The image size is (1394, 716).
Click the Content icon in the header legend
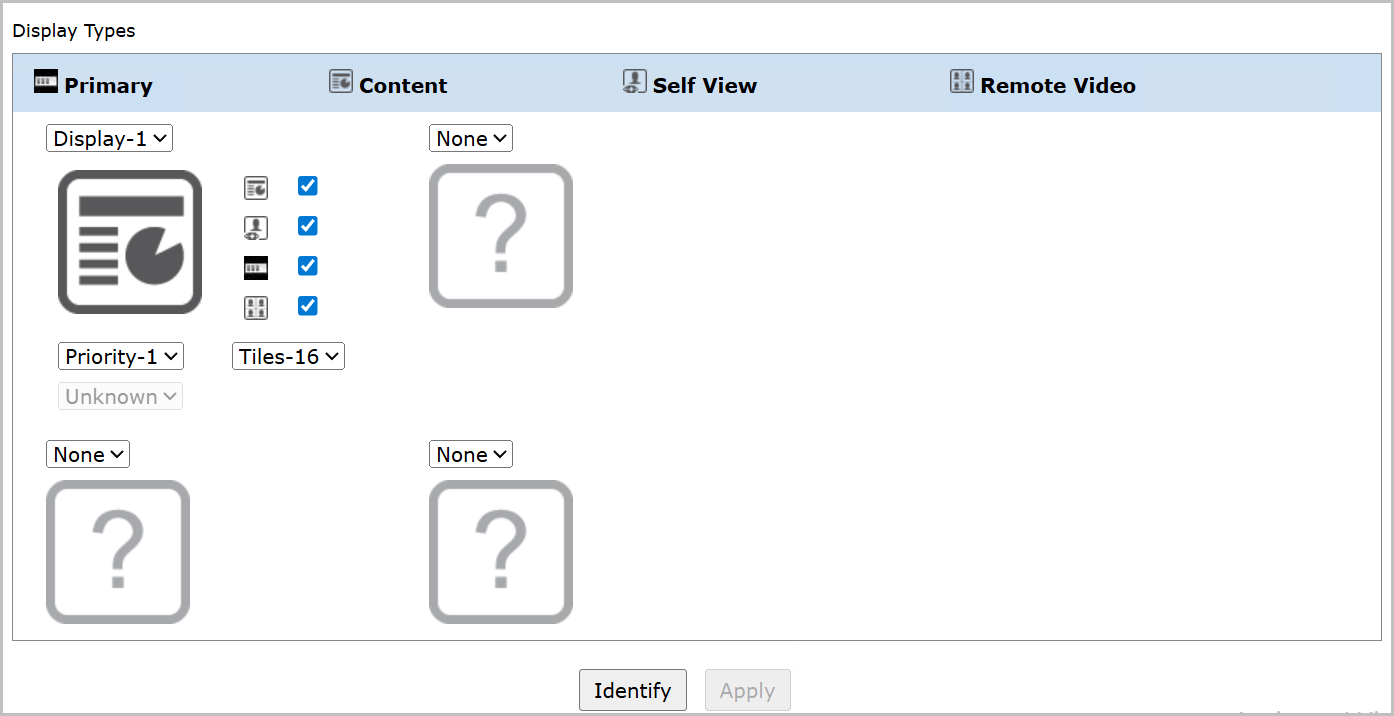(x=341, y=82)
